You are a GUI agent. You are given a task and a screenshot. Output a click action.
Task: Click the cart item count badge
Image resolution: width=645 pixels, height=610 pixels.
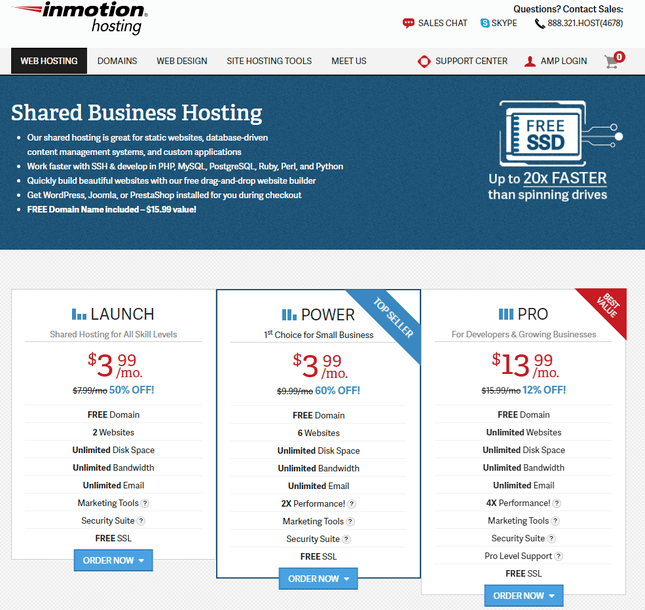(x=619, y=57)
